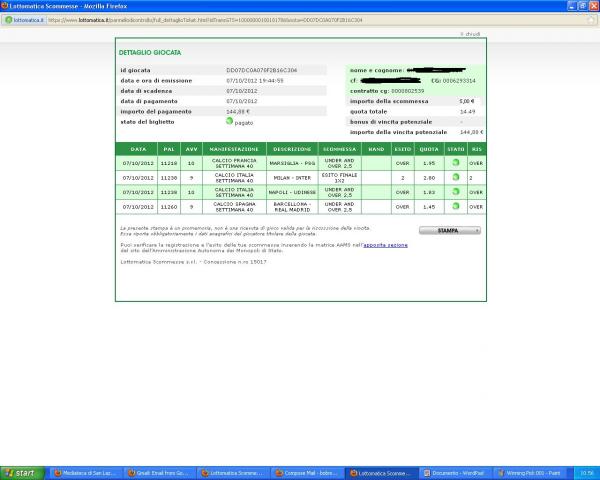Open Documento - WordPad from taskbar
Viewport: 600px width, 480px height.
pyautogui.click(x=453, y=472)
